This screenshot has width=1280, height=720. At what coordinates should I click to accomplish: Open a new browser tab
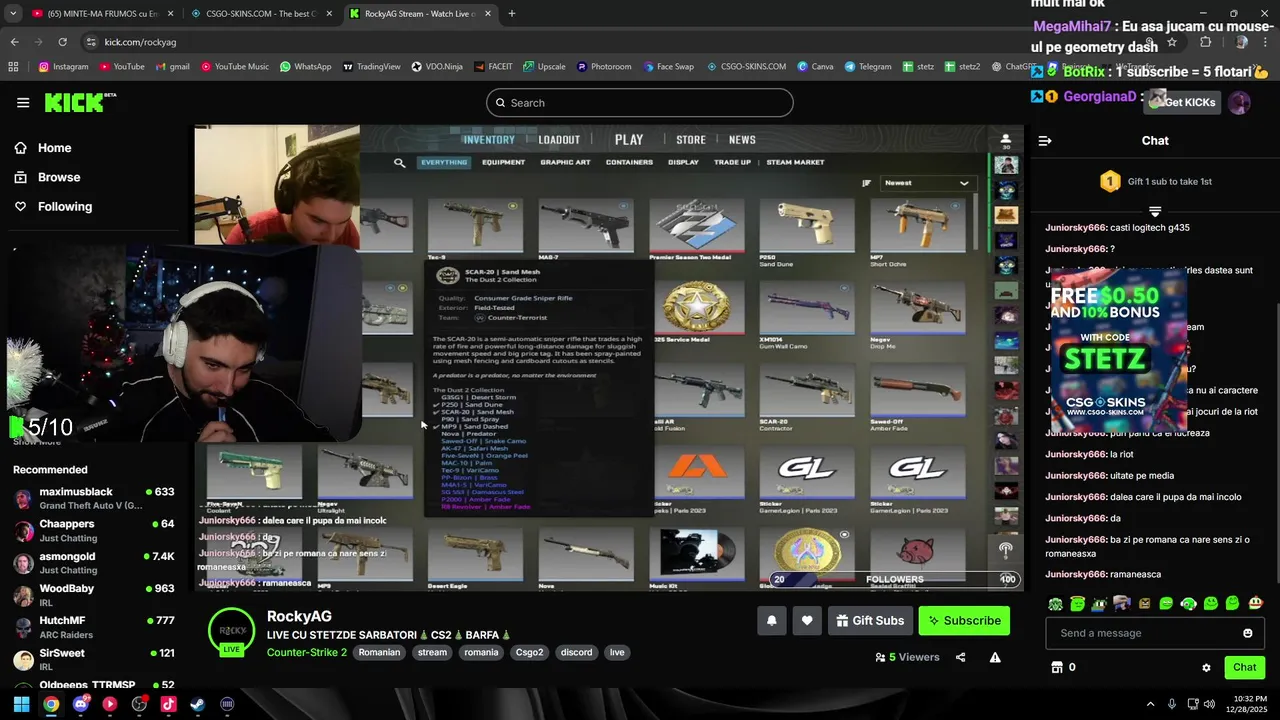(512, 14)
